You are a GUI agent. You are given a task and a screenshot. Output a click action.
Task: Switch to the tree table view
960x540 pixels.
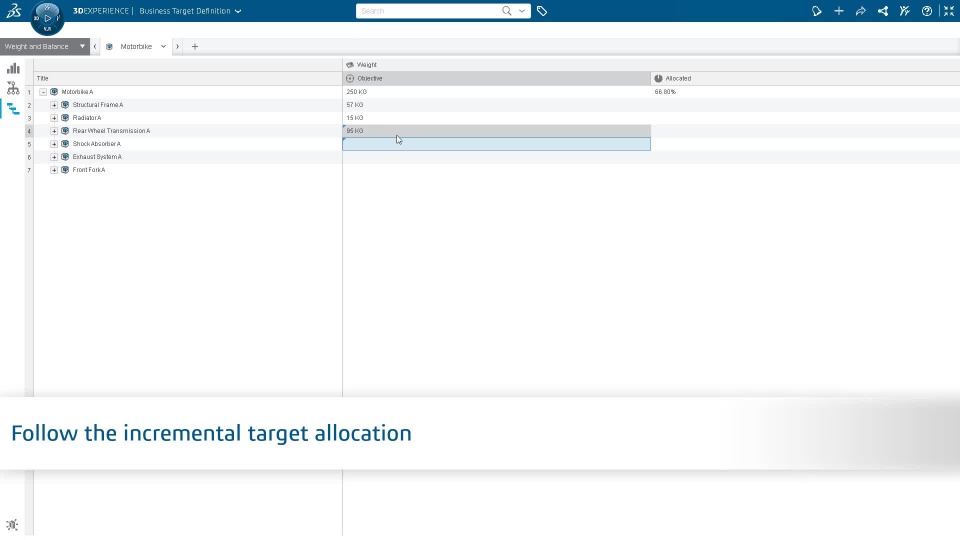13,109
